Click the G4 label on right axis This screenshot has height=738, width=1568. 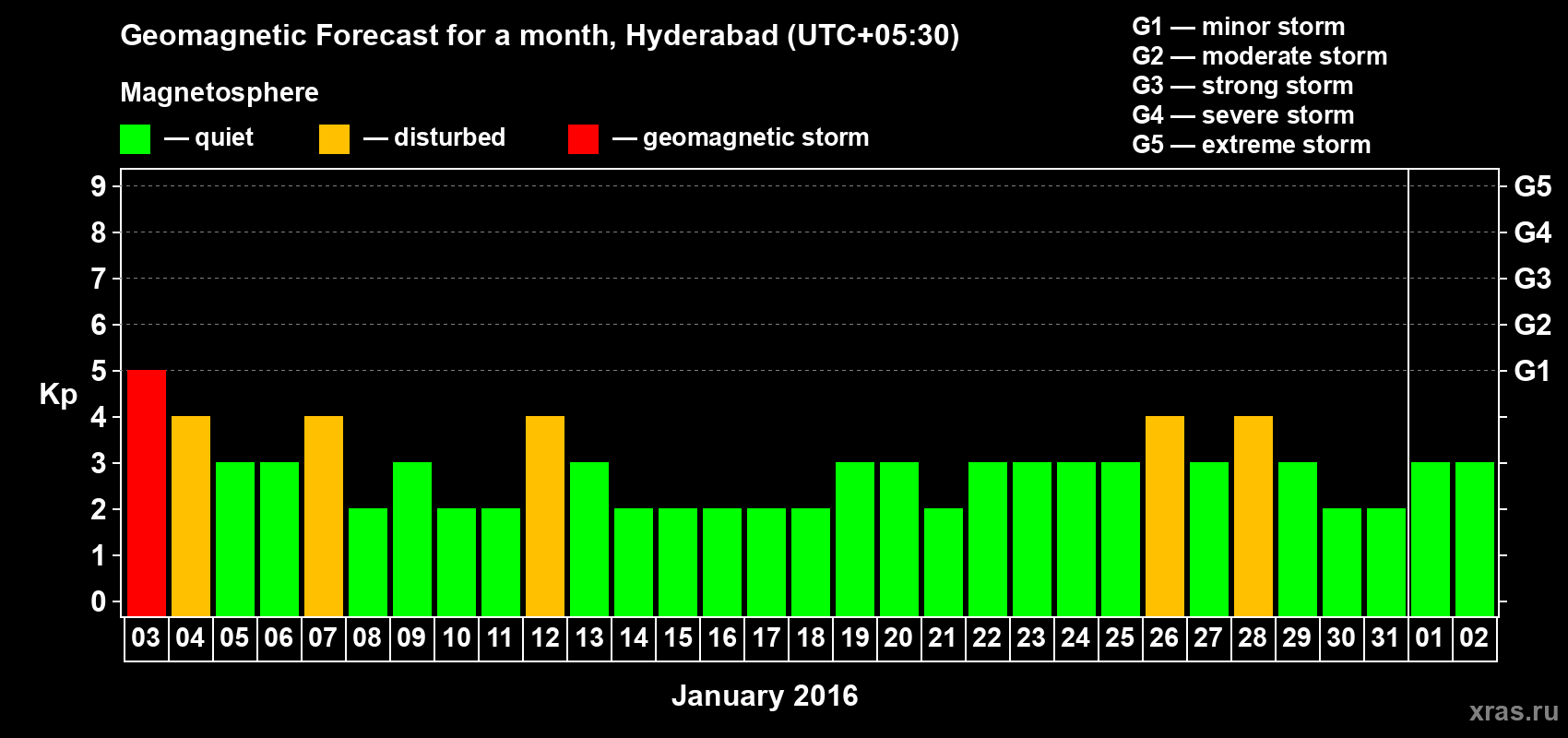click(x=1532, y=232)
